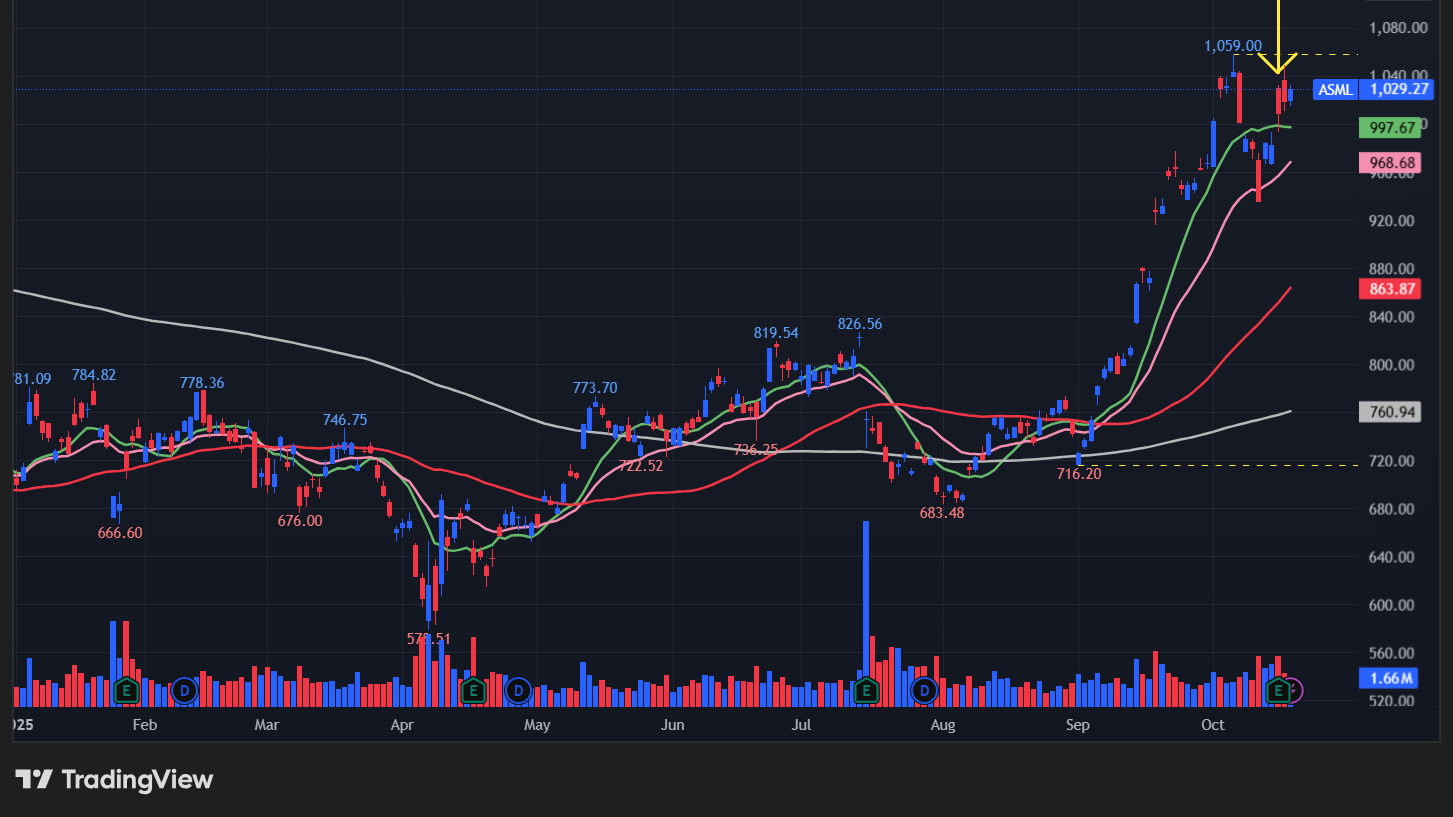
Task: Click the ASML symbol price label
Action: click(x=1335, y=90)
